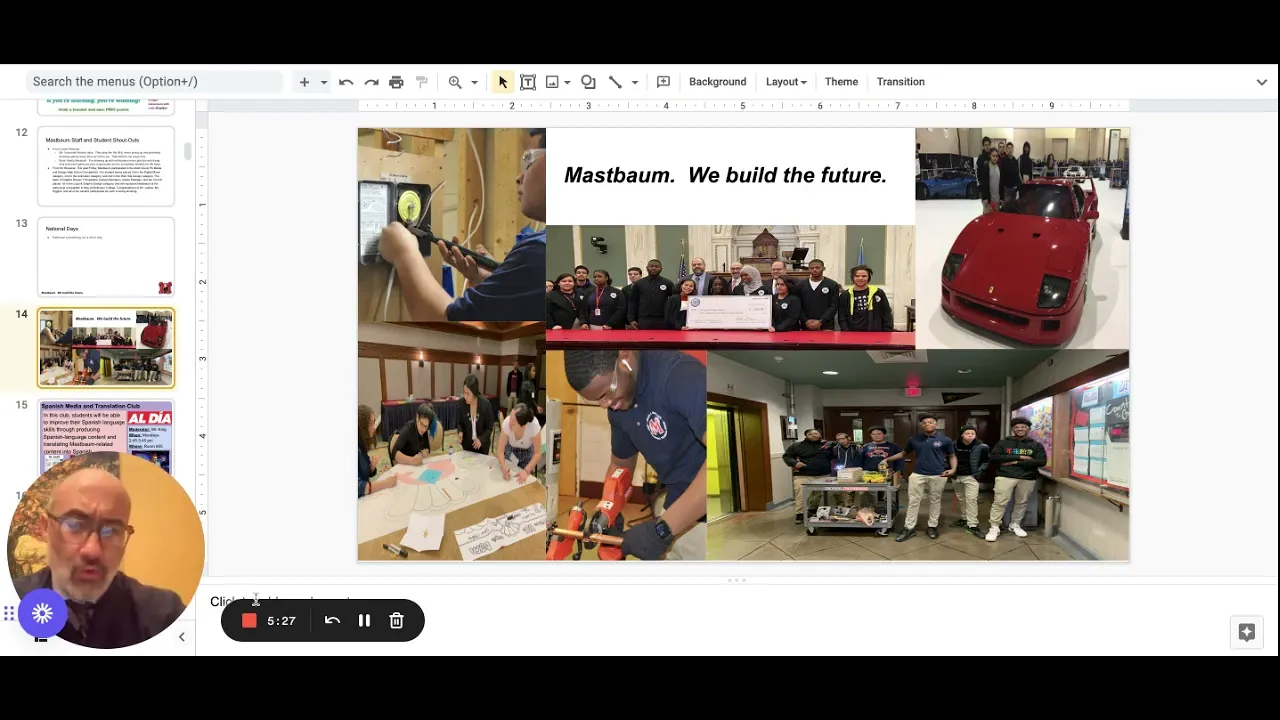Click the purple Loom starburst button
The width and height of the screenshot is (1280, 720).
[42, 613]
